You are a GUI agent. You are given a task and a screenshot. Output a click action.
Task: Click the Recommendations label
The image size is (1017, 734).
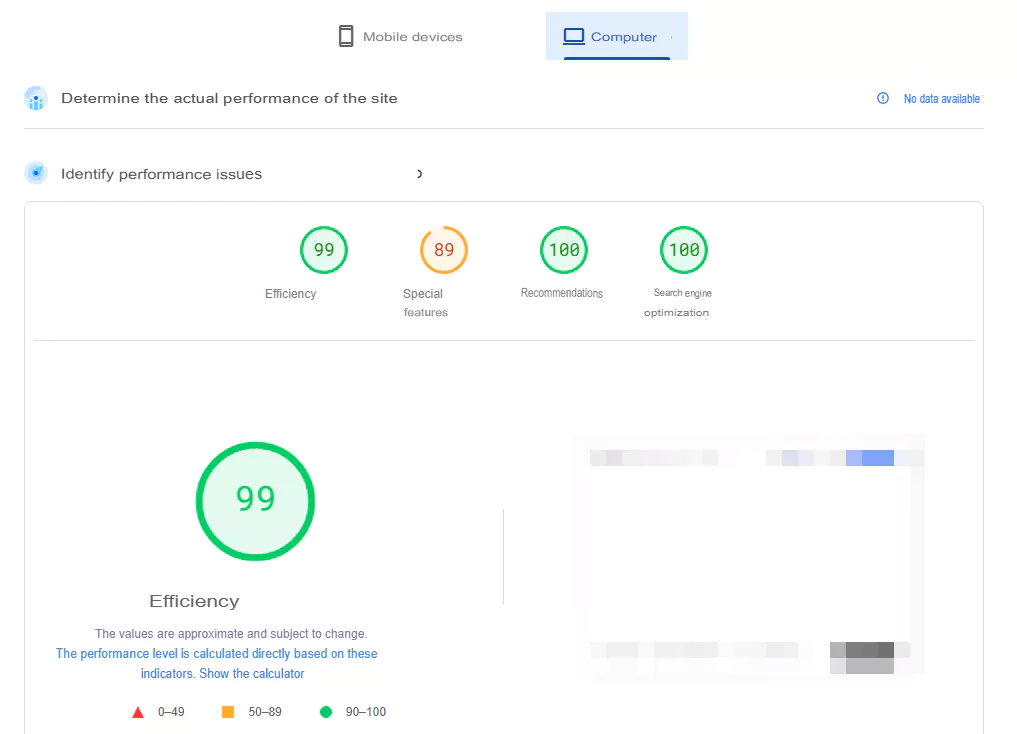pos(562,293)
